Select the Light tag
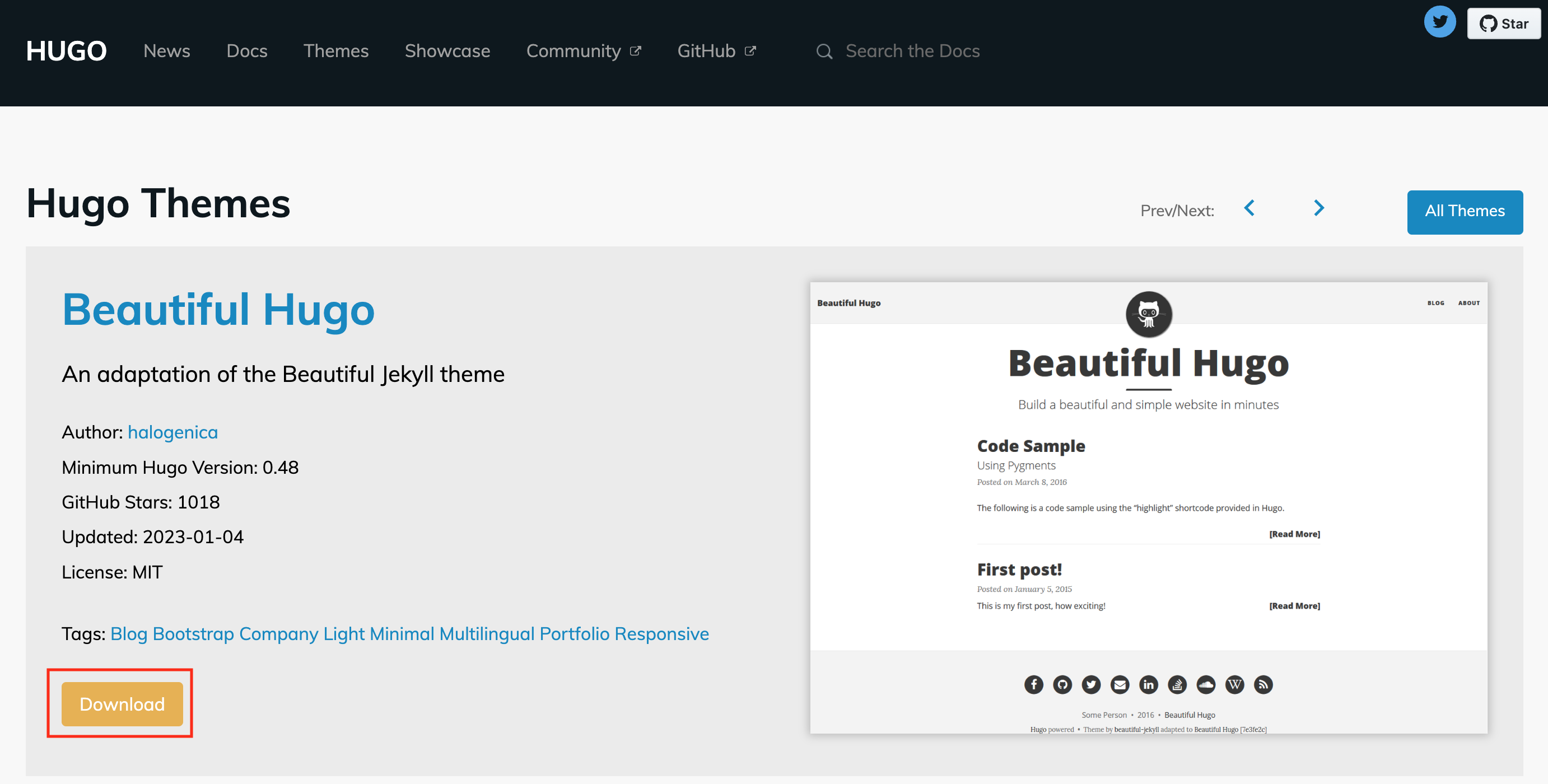The width and height of the screenshot is (1548, 784). click(344, 633)
